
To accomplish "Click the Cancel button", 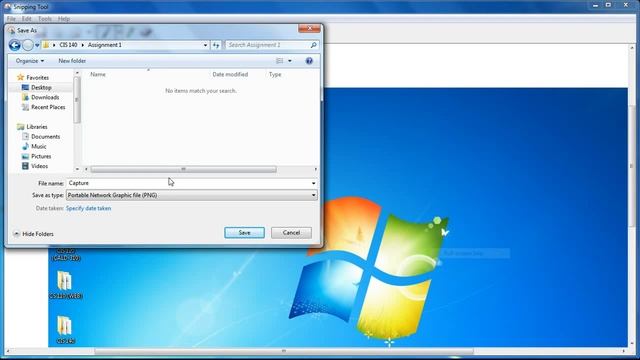I will [291, 233].
